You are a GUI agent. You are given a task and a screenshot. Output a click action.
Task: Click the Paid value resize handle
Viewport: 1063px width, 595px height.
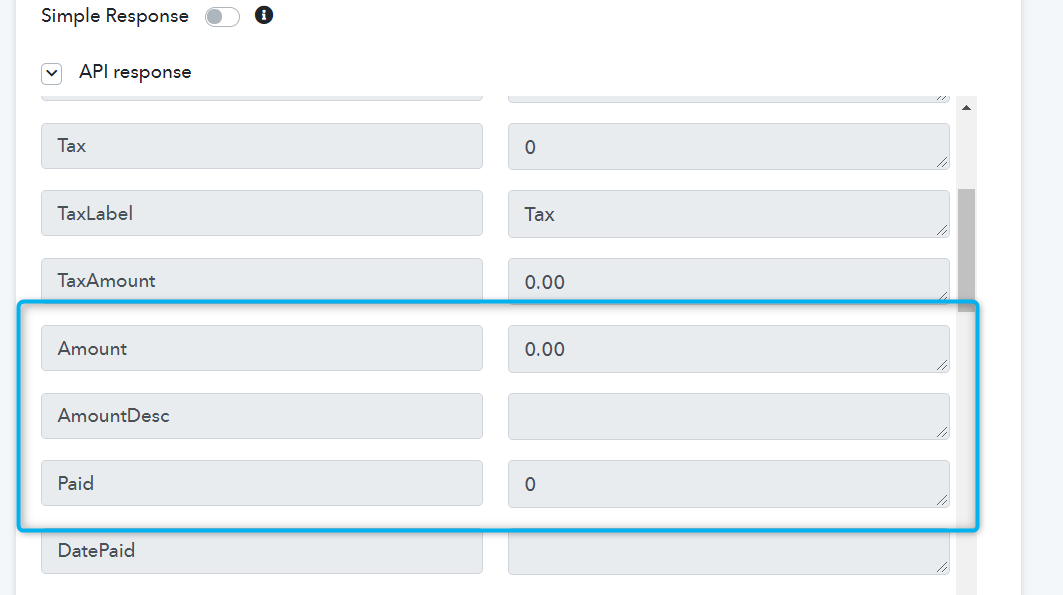click(x=942, y=500)
